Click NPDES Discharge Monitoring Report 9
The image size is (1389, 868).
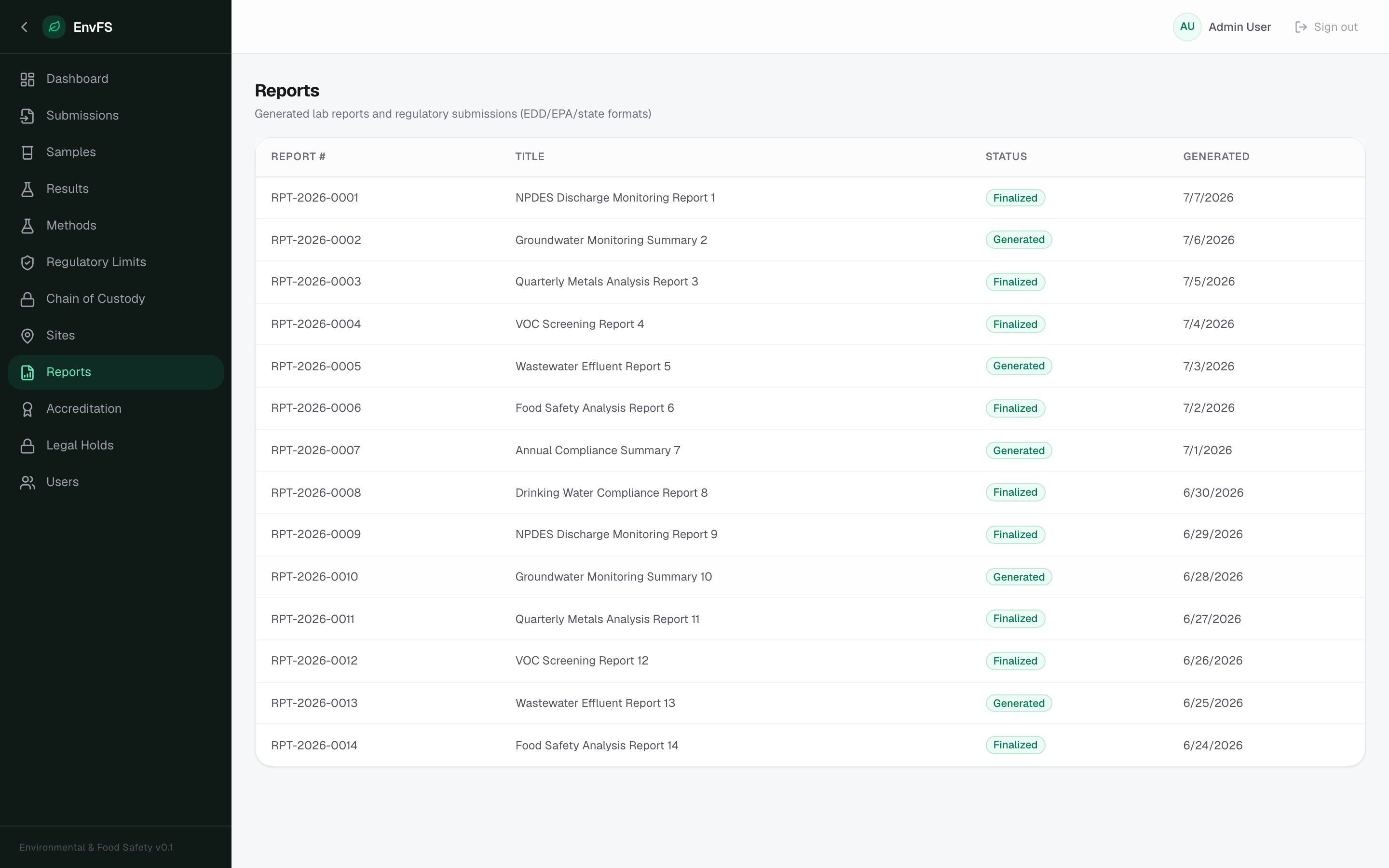616,534
